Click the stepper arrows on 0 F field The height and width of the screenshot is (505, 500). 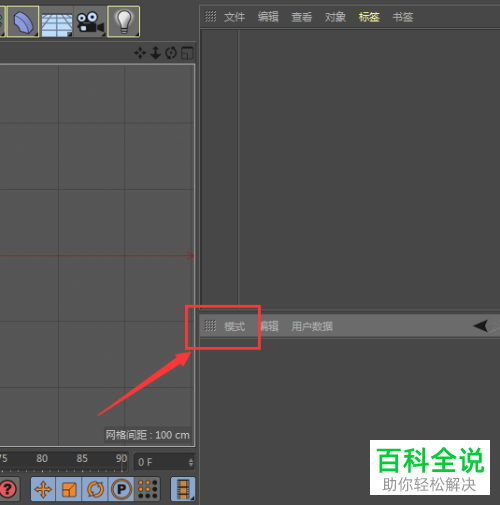pos(191,462)
